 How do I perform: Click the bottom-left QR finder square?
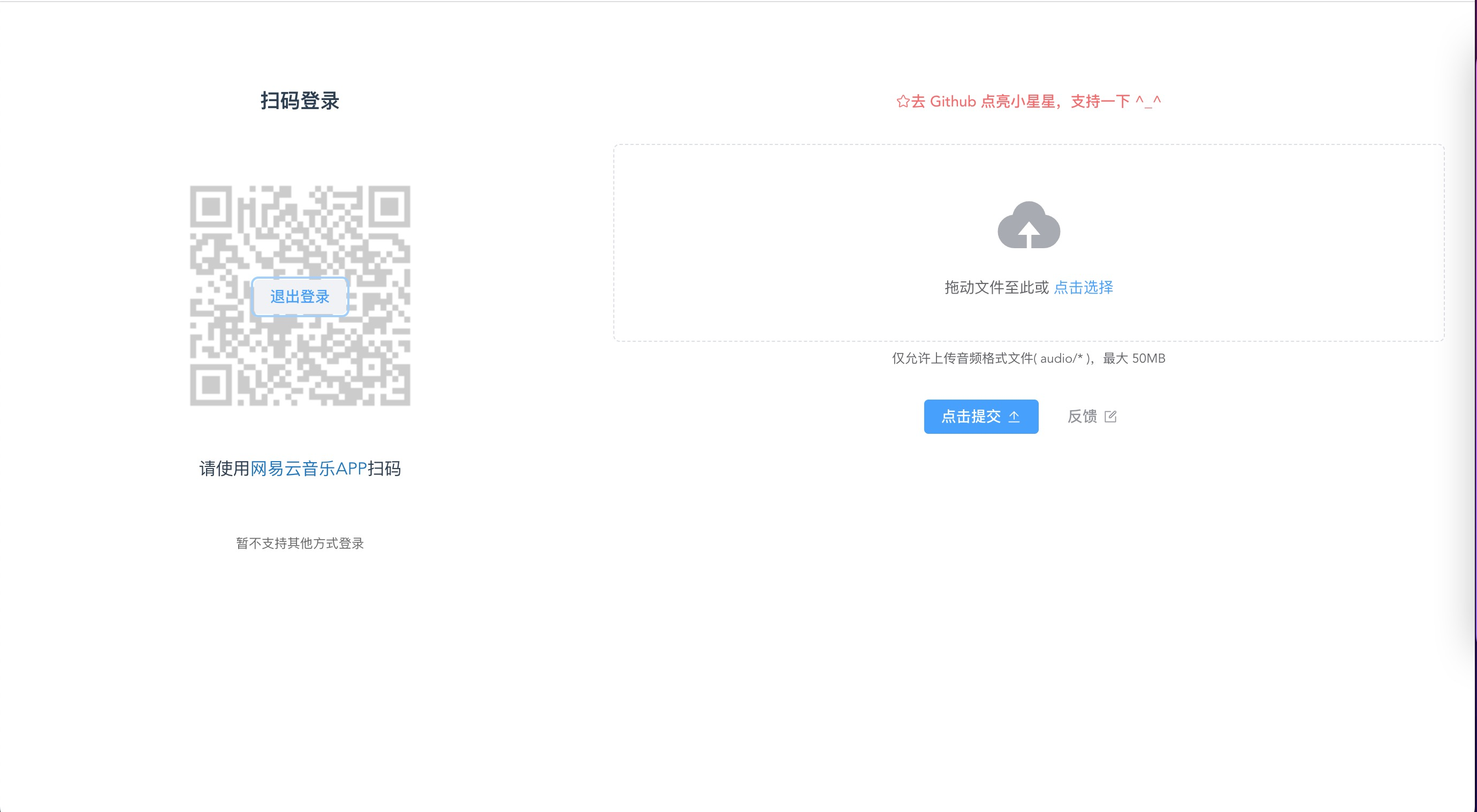point(210,385)
